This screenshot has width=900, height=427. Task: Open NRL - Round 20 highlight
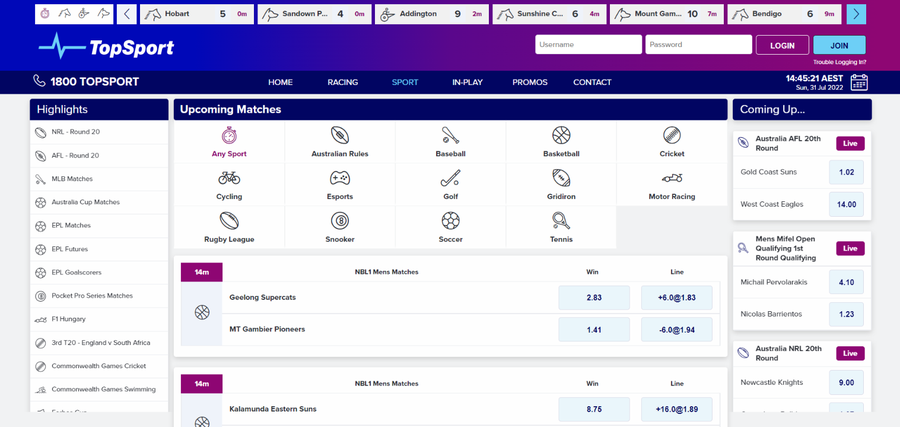click(99, 132)
